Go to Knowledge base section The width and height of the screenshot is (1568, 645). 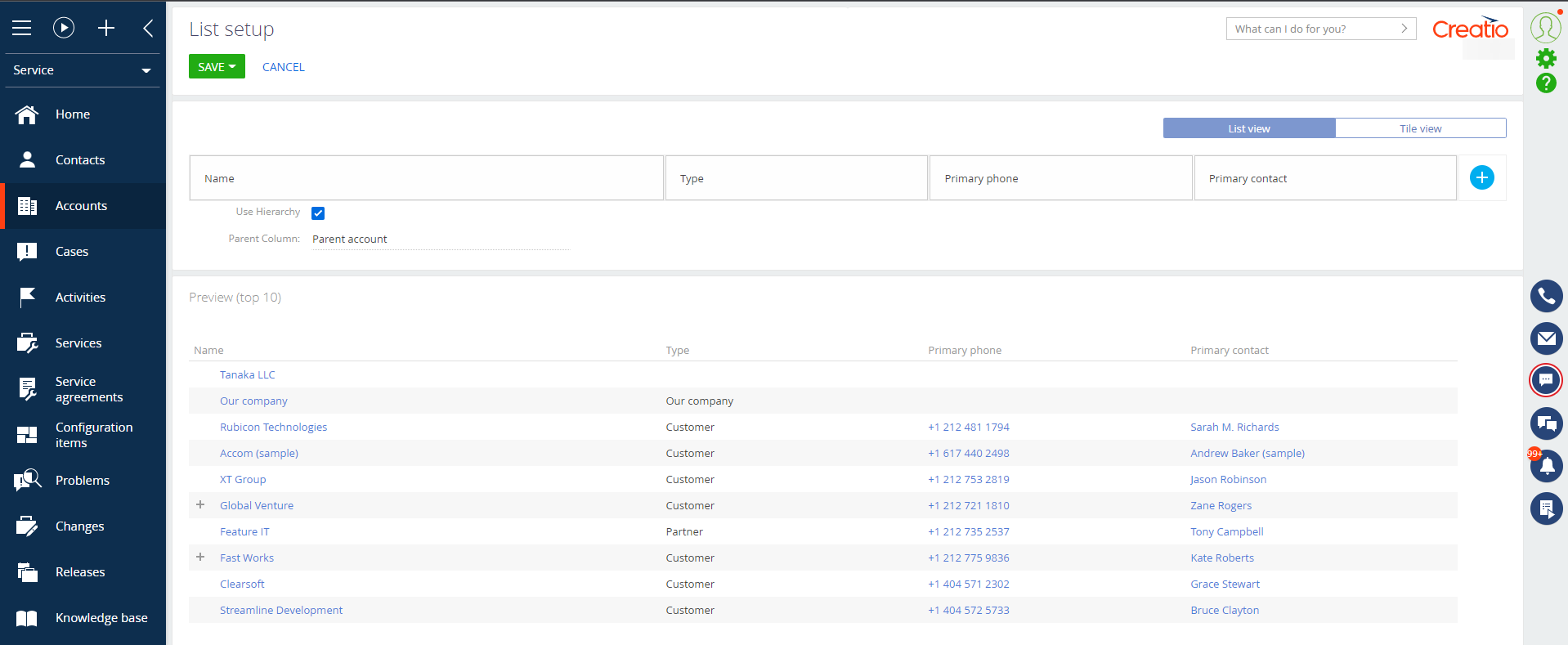click(101, 618)
